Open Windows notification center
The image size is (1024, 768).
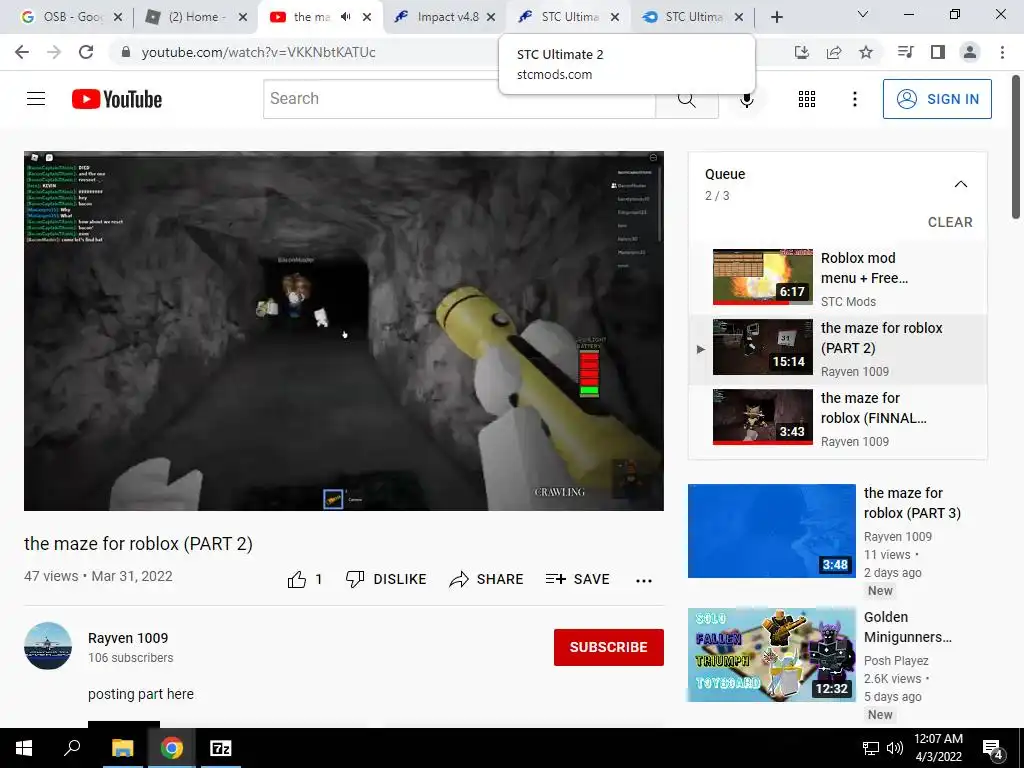[x=993, y=749]
